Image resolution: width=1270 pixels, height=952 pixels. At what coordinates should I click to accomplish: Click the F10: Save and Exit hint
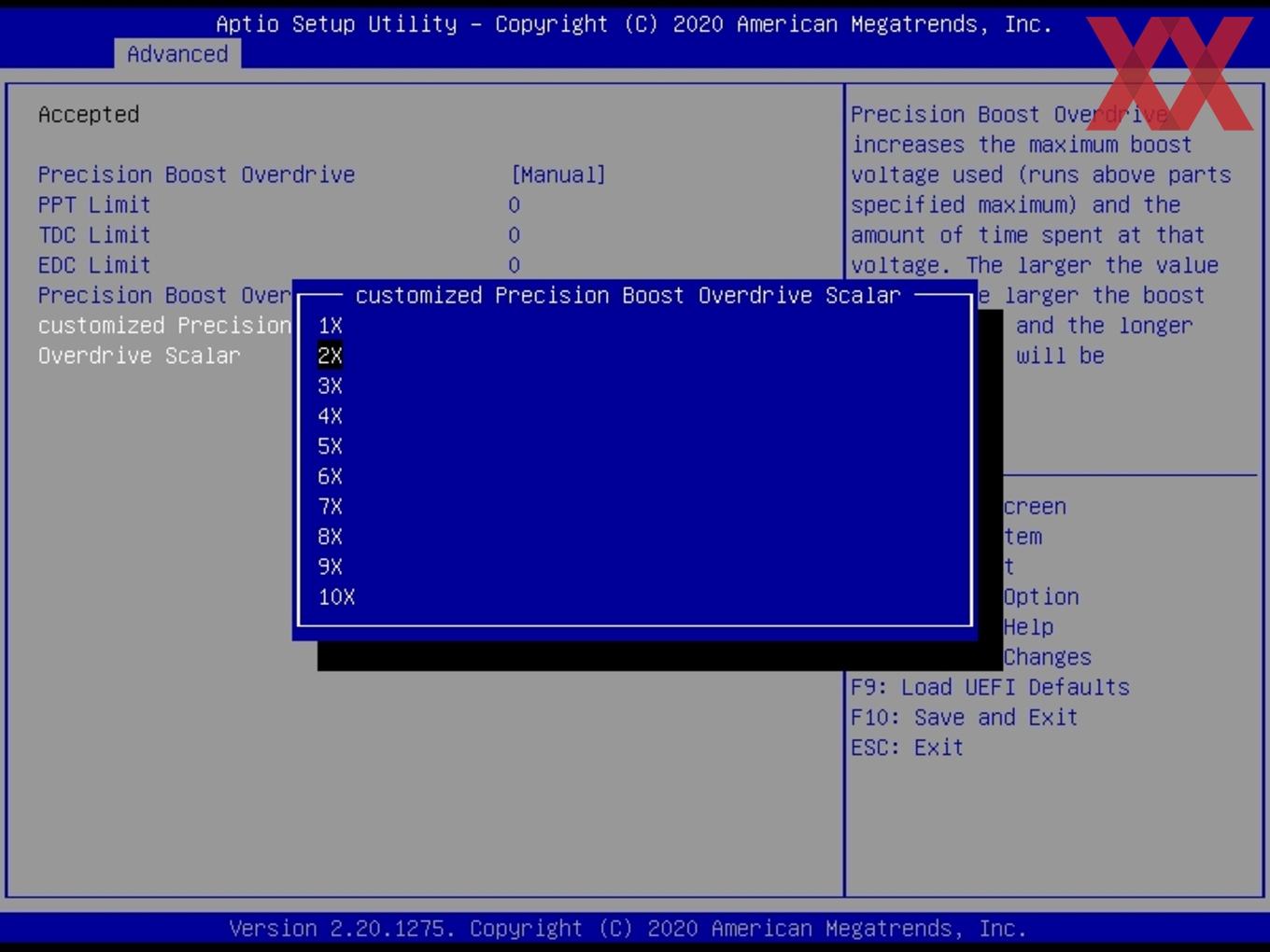(965, 718)
